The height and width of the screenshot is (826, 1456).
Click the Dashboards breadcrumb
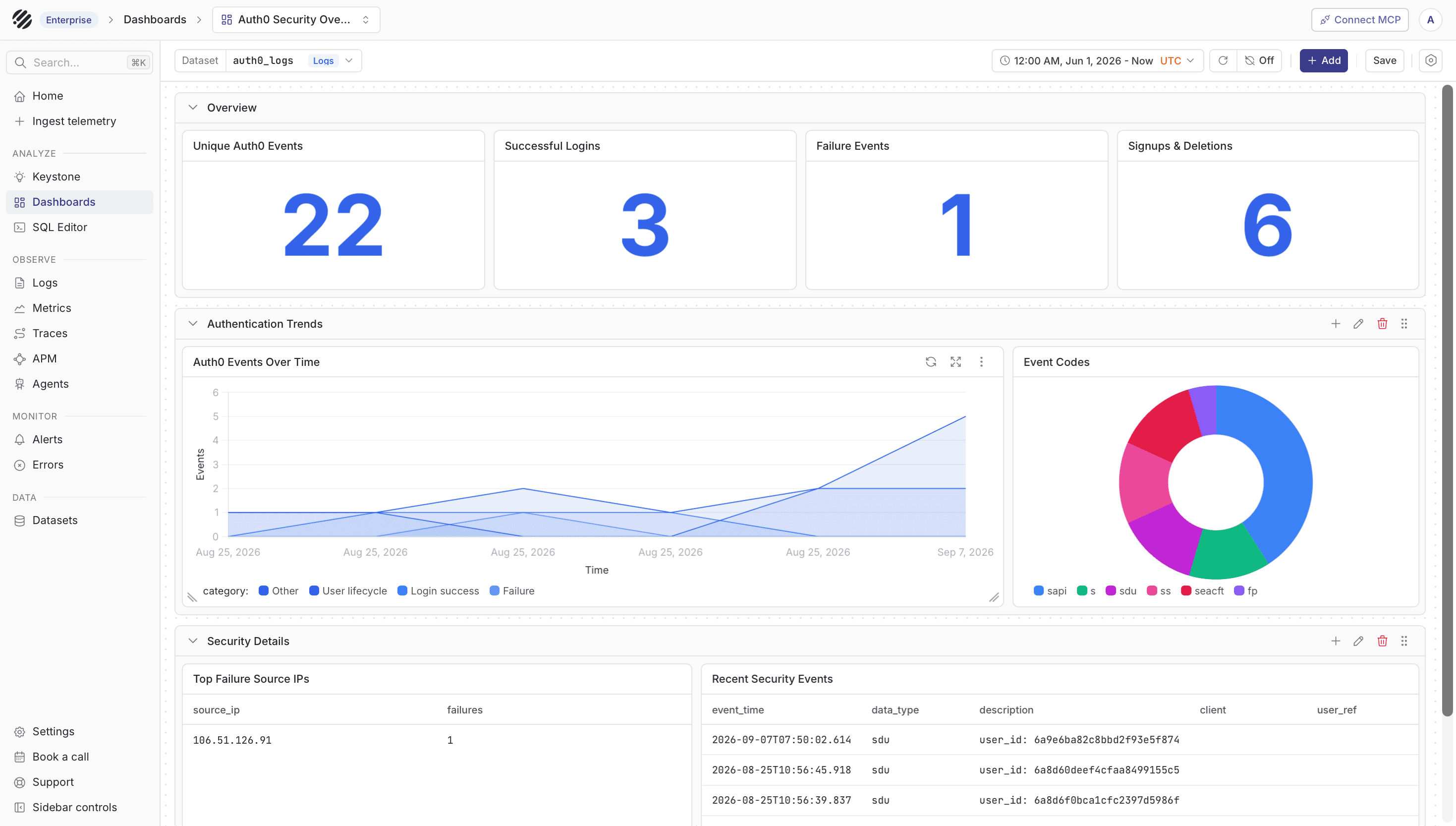(x=155, y=19)
